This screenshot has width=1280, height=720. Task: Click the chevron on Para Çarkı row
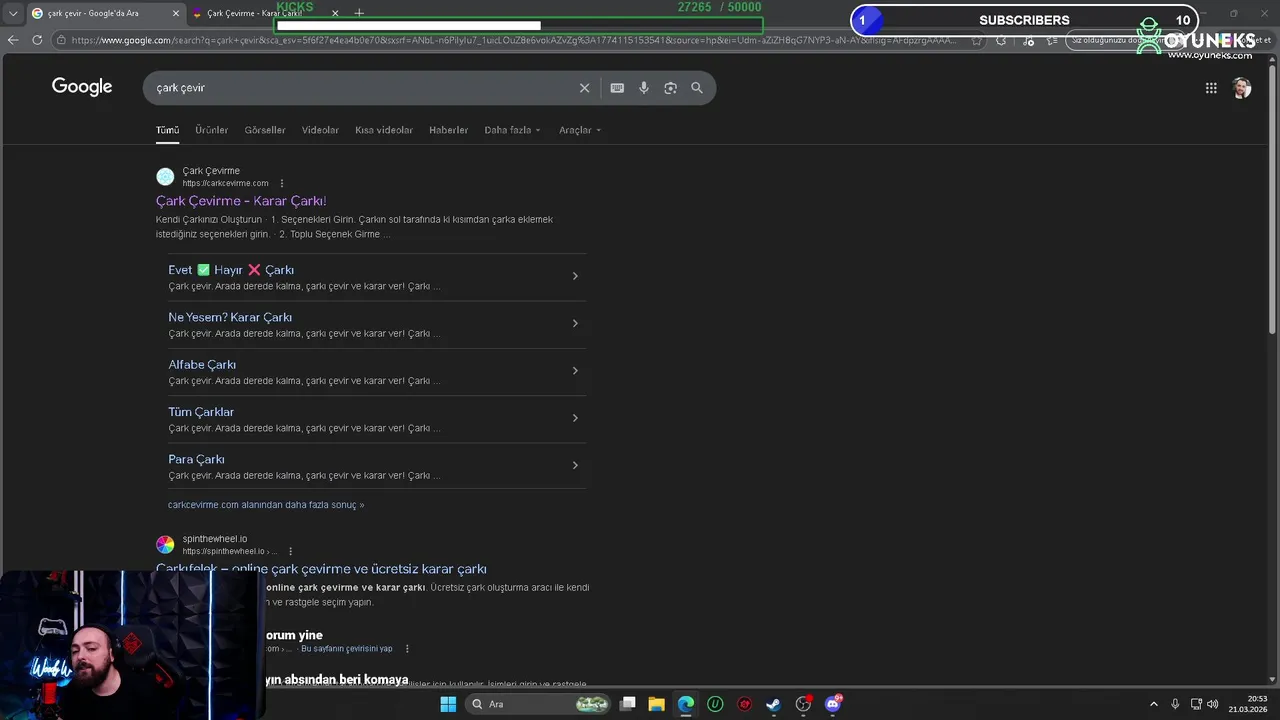coord(575,465)
